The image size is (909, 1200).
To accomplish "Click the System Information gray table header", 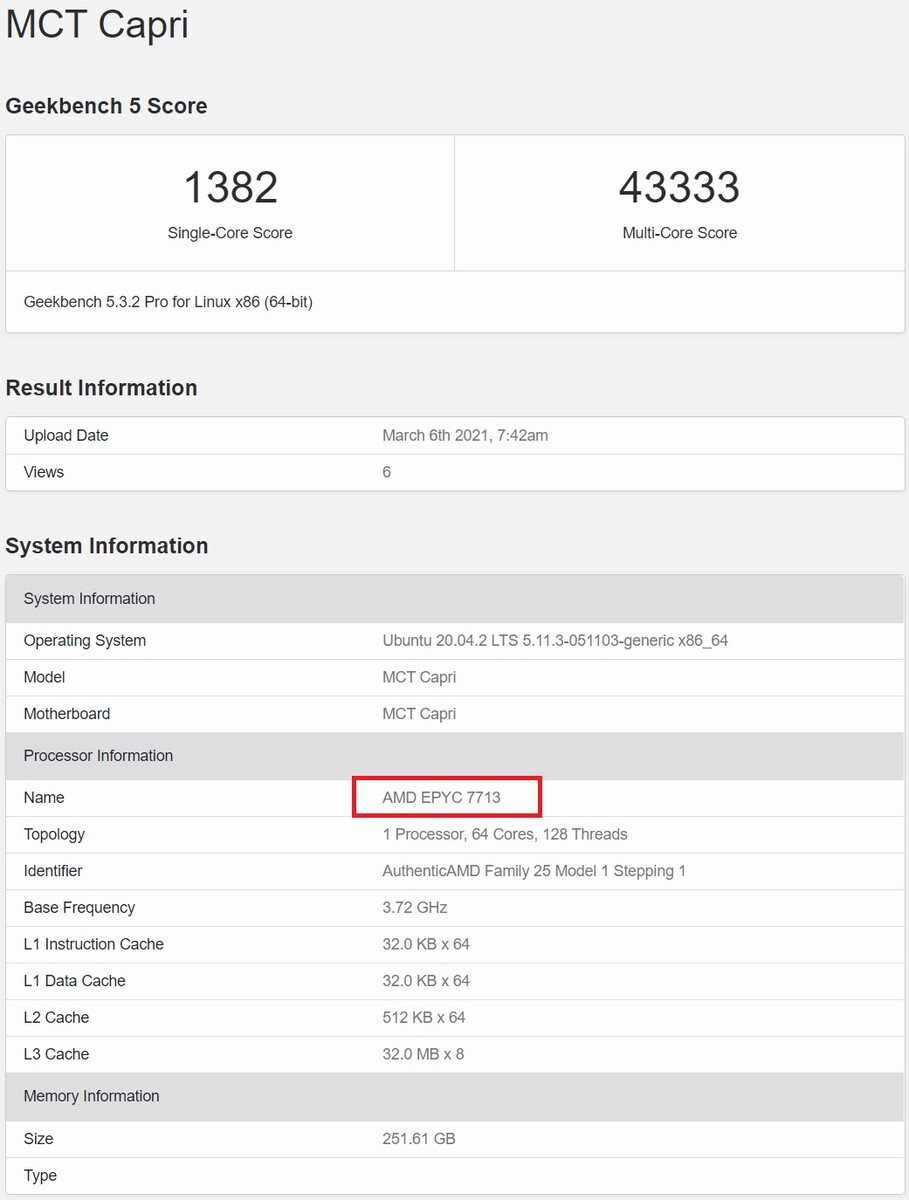I will point(455,599).
